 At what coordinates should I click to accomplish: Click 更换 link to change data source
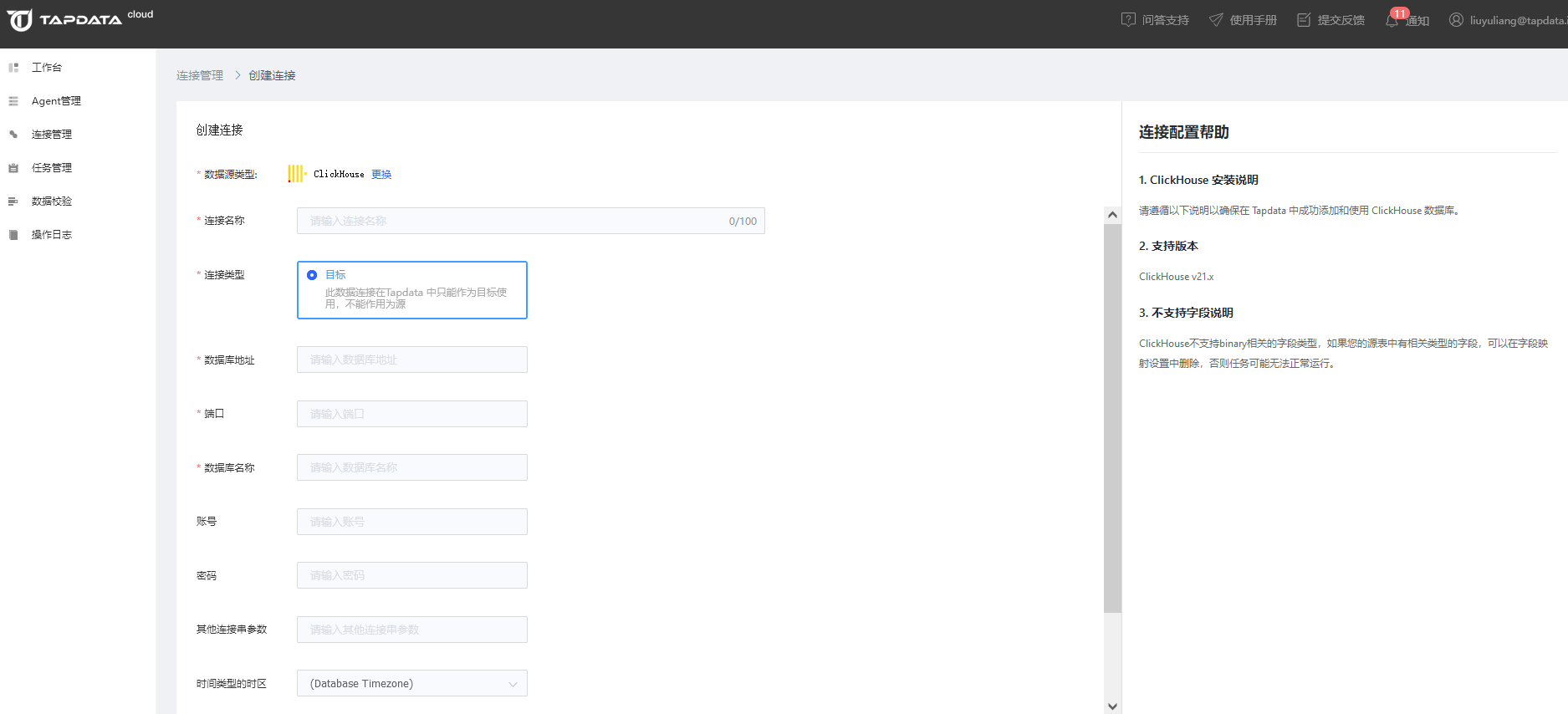pyautogui.click(x=381, y=174)
